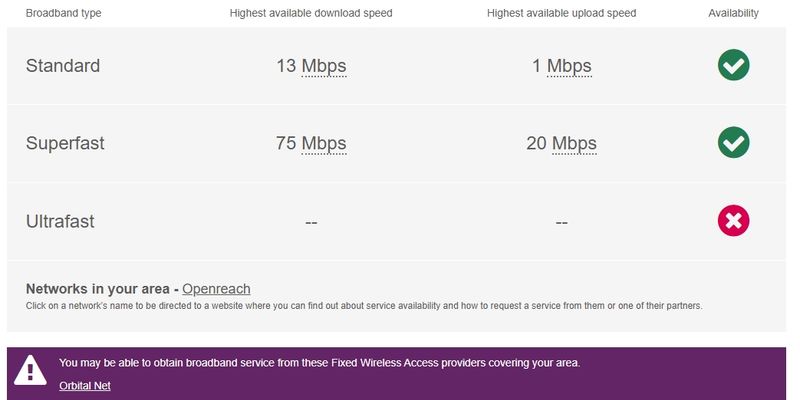
Task: Select the Standard broadband row label
Action: (x=63, y=66)
